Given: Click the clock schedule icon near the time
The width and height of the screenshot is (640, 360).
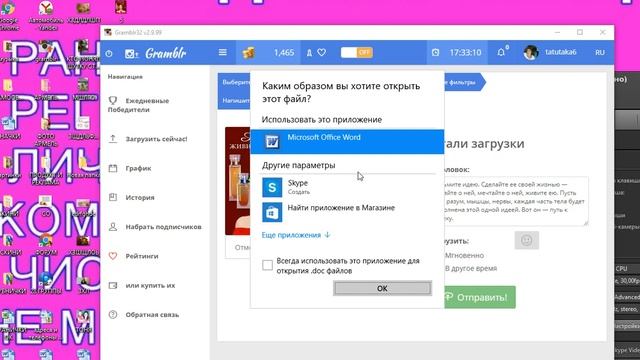Looking at the screenshot, I should click(436, 52).
